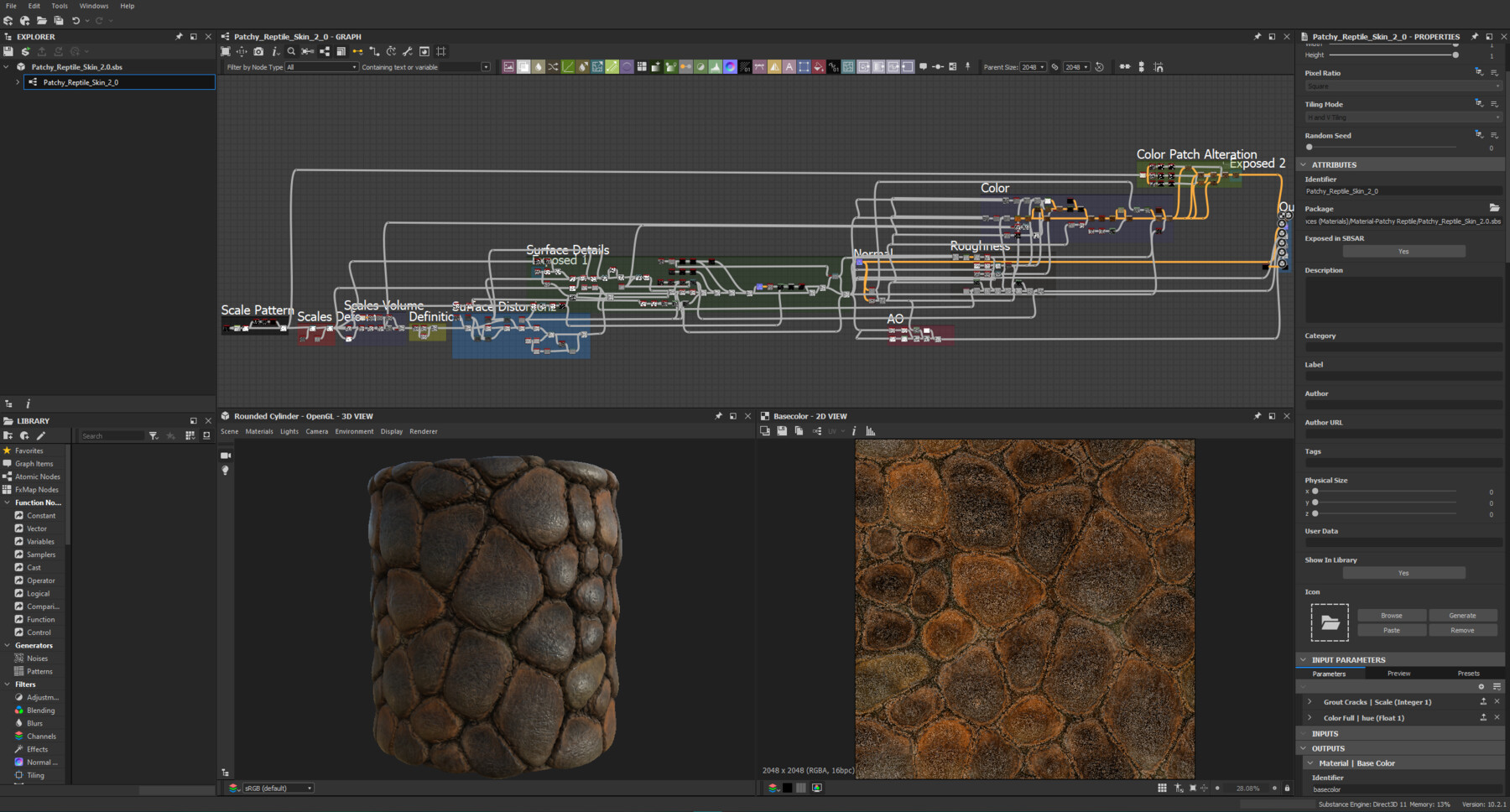The image size is (1510, 812).
Task: Expand the Grout Cracks Scale parameter
Action: coord(1311,702)
